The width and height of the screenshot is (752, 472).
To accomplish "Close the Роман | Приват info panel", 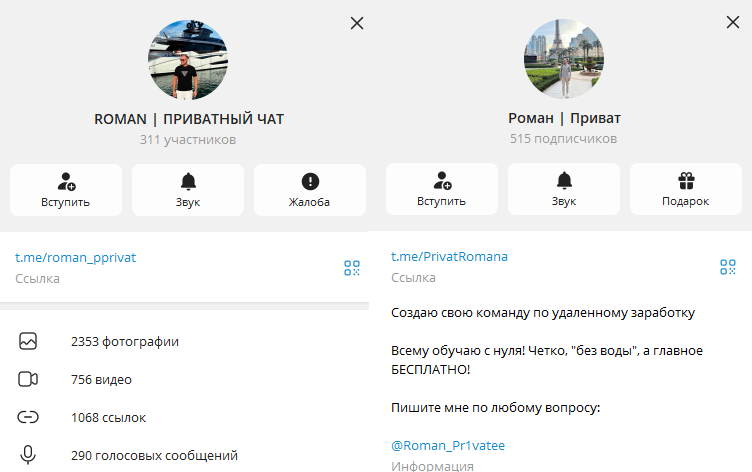I will pos(733,22).
